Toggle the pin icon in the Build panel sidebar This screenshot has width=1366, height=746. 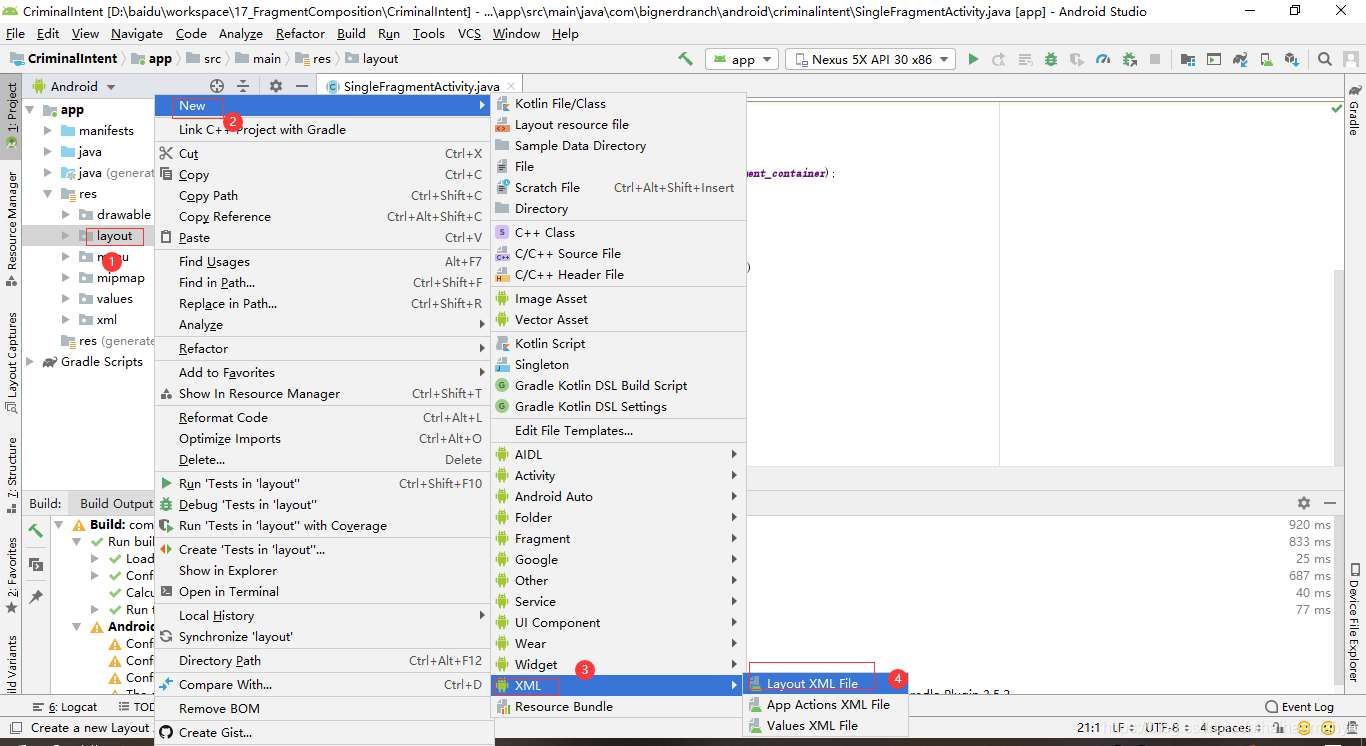[36, 597]
